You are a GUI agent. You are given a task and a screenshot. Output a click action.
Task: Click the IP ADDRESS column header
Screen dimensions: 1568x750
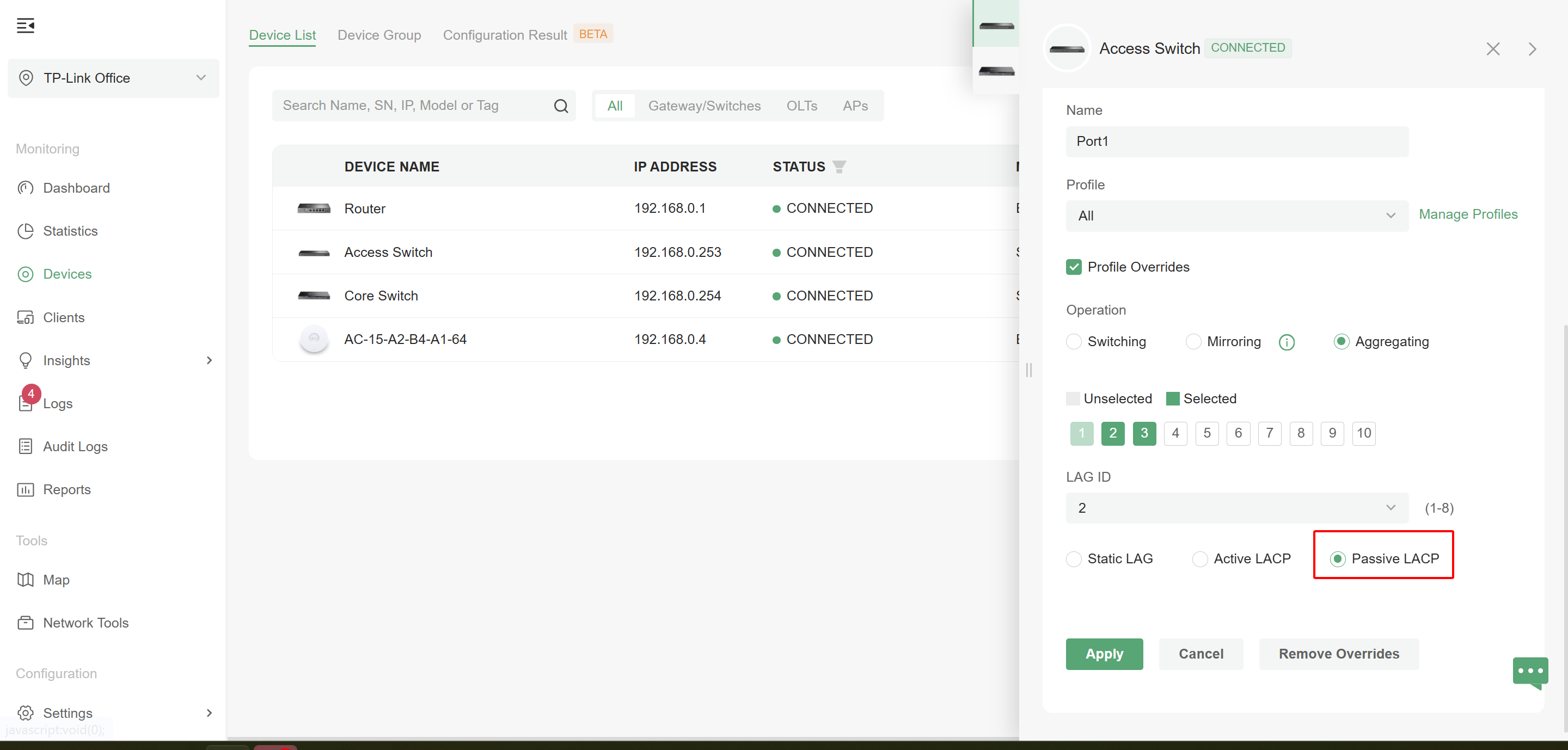tap(675, 167)
